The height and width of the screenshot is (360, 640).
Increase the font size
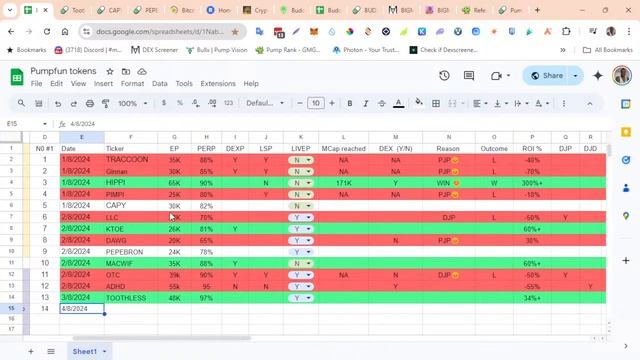(332, 103)
